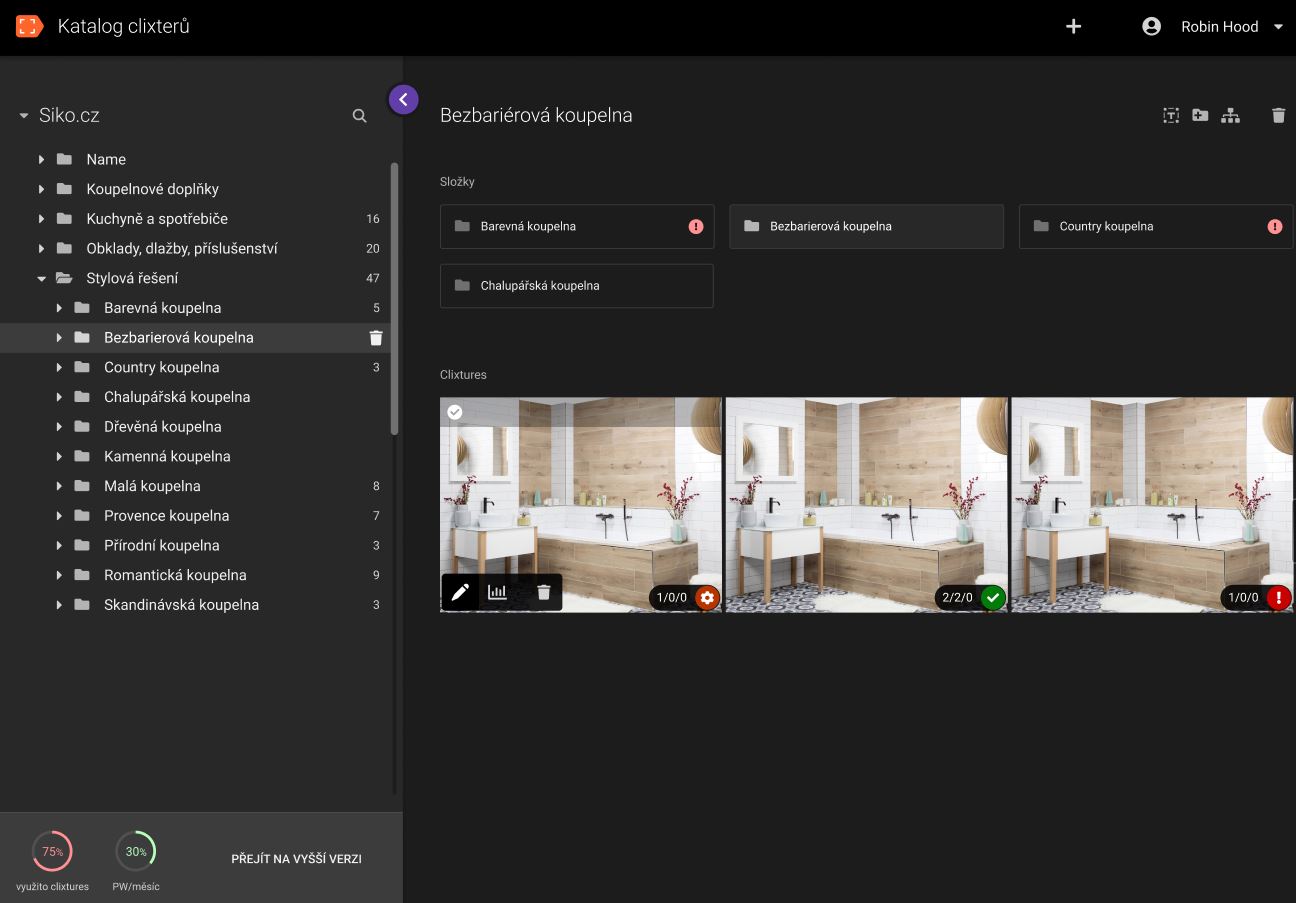Click the add new folder icon
Image resolution: width=1296 pixels, height=903 pixels.
[x=1200, y=115]
